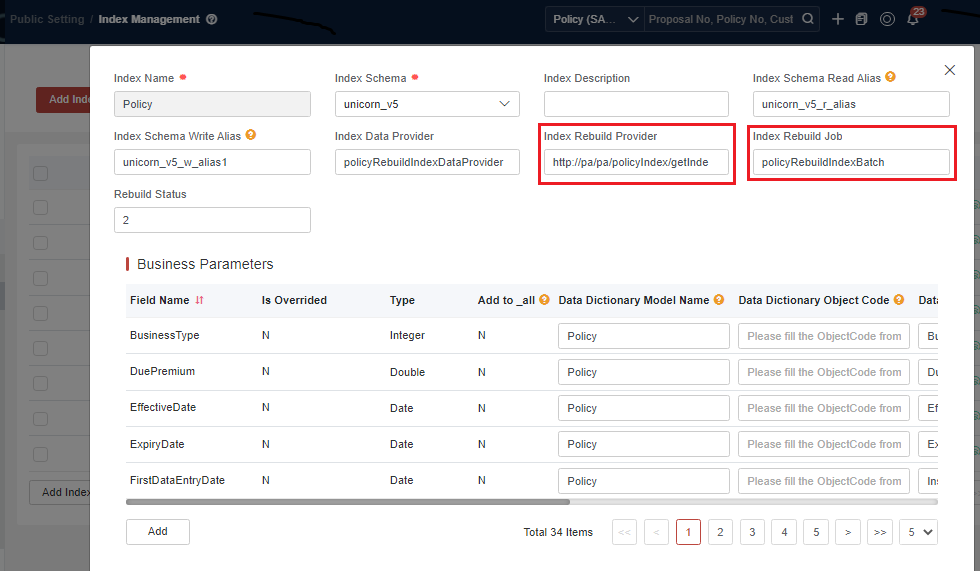
Task: Toggle the header checkbox in background table
Action: click(40, 173)
